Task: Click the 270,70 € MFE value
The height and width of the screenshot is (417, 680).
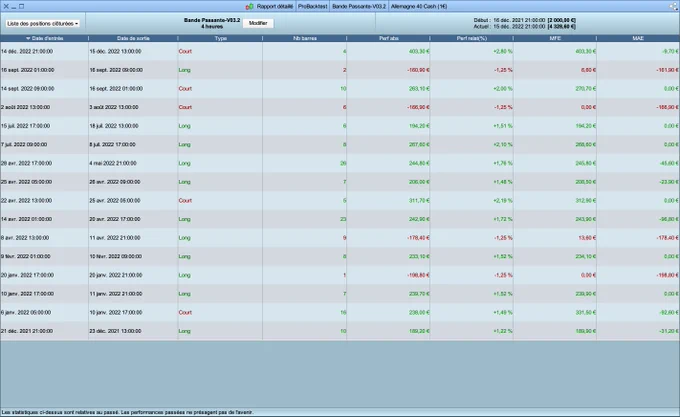Action: click(585, 89)
